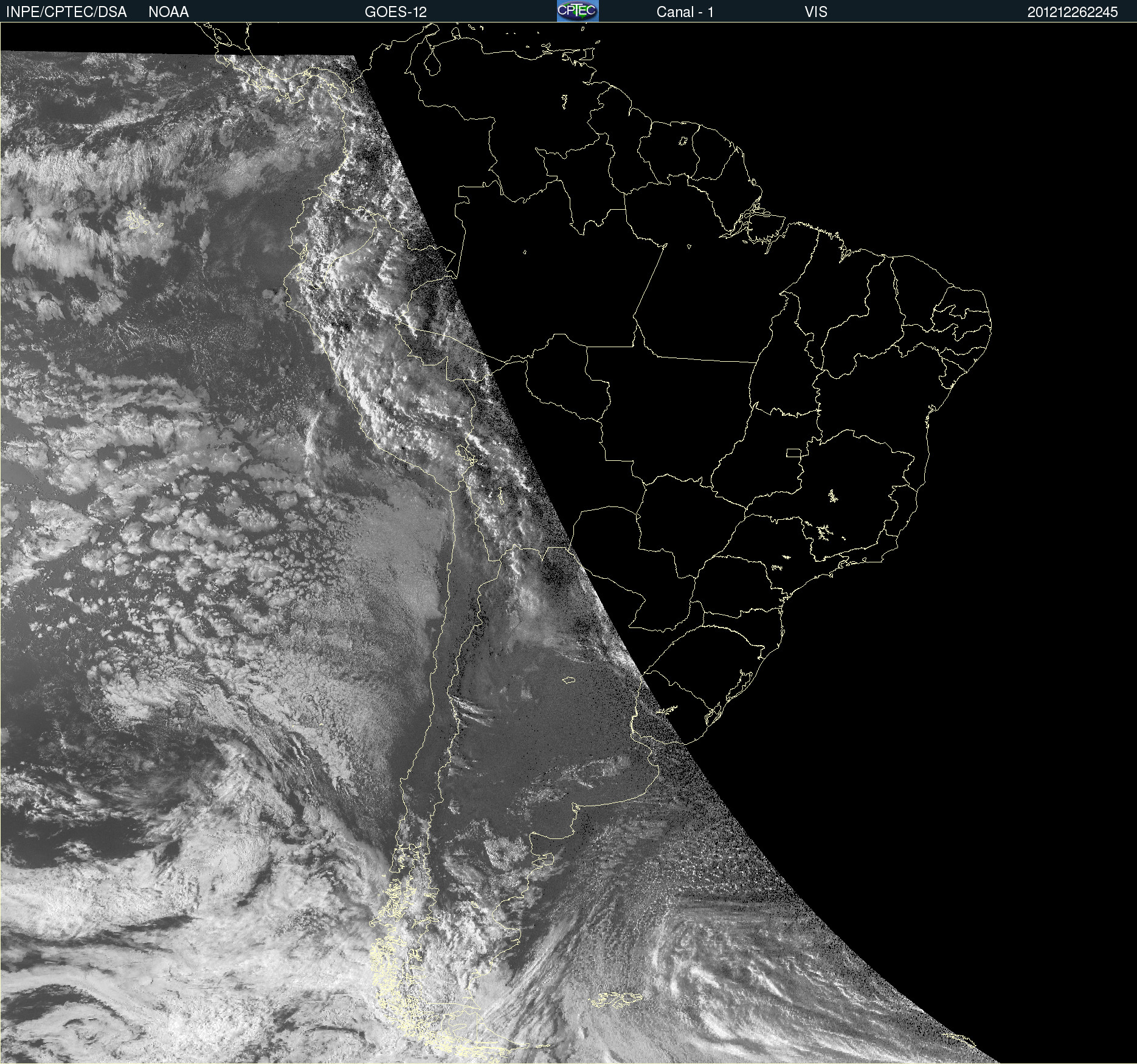The width and height of the screenshot is (1137, 1064).
Task: Click the NOAA label in header
Action: pyautogui.click(x=168, y=12)
